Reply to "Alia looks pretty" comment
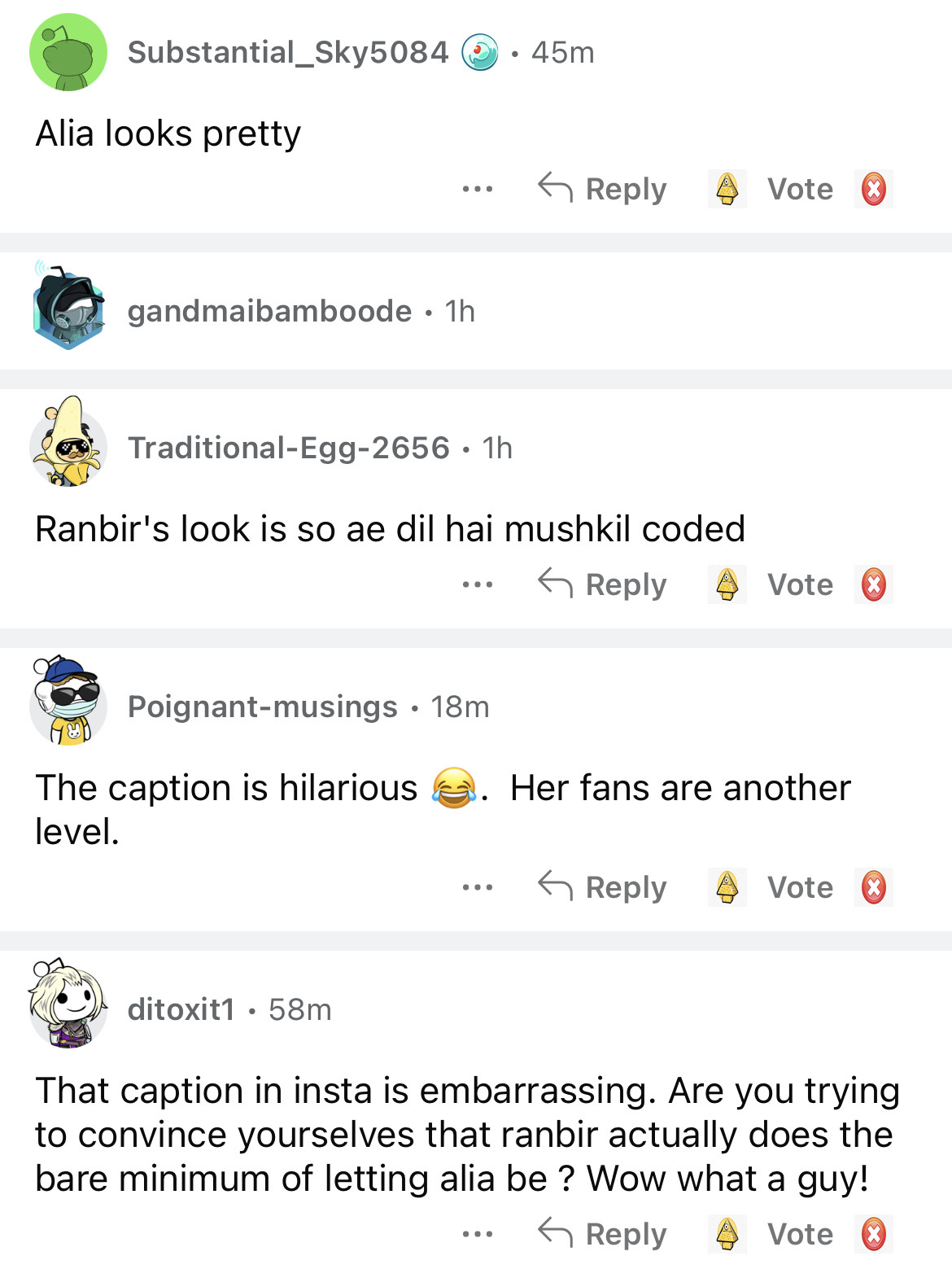 [603, 189]
